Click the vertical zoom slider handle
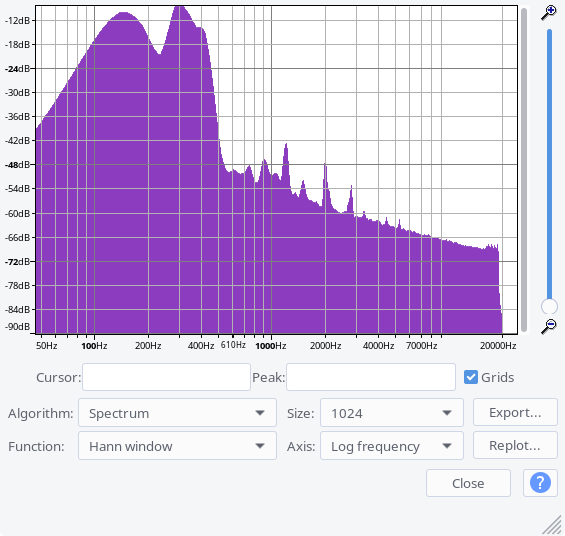 click(549, 307)
